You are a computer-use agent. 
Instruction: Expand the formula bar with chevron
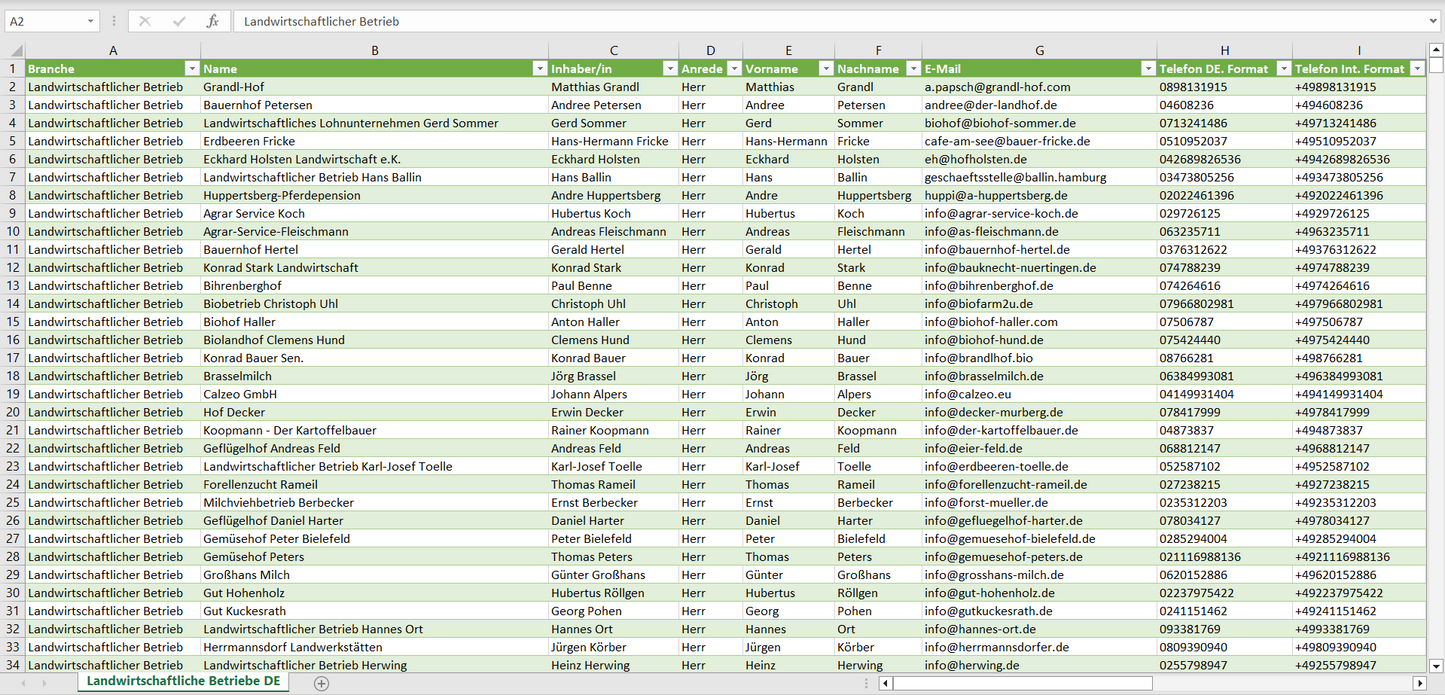1434,21
